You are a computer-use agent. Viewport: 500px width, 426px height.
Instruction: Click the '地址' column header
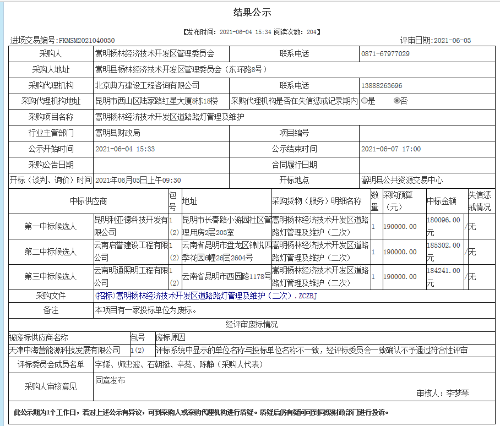(x=226, y=201)
